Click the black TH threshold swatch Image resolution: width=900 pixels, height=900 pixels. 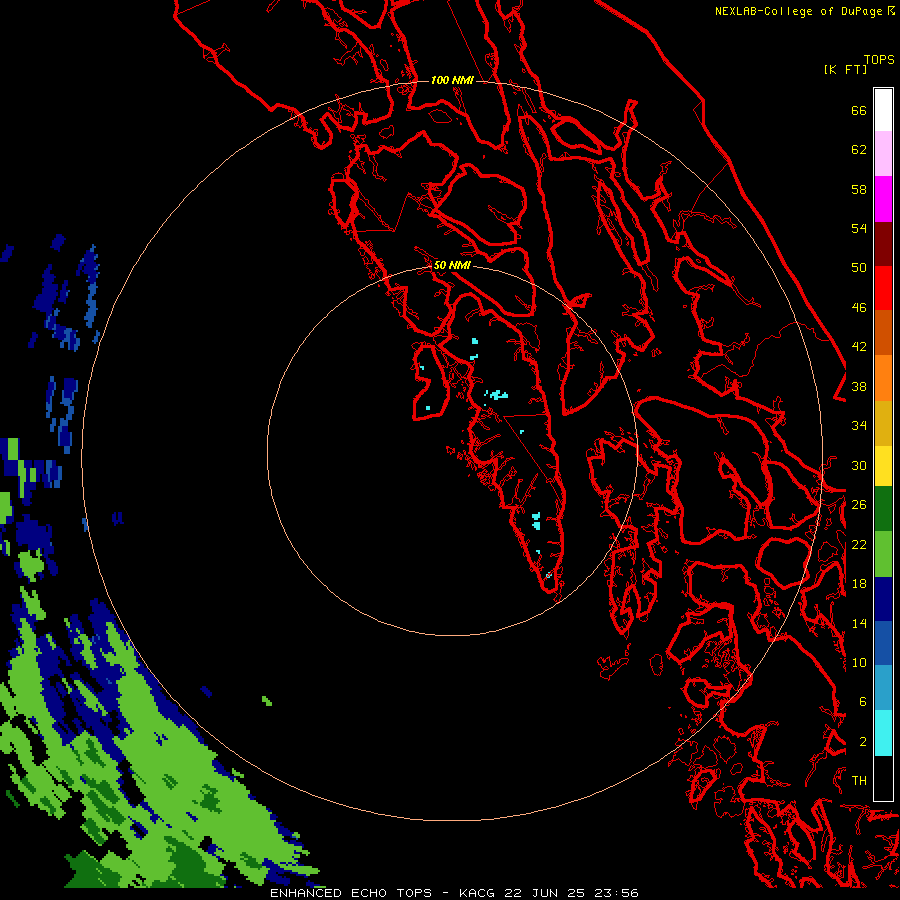(883, 778)
